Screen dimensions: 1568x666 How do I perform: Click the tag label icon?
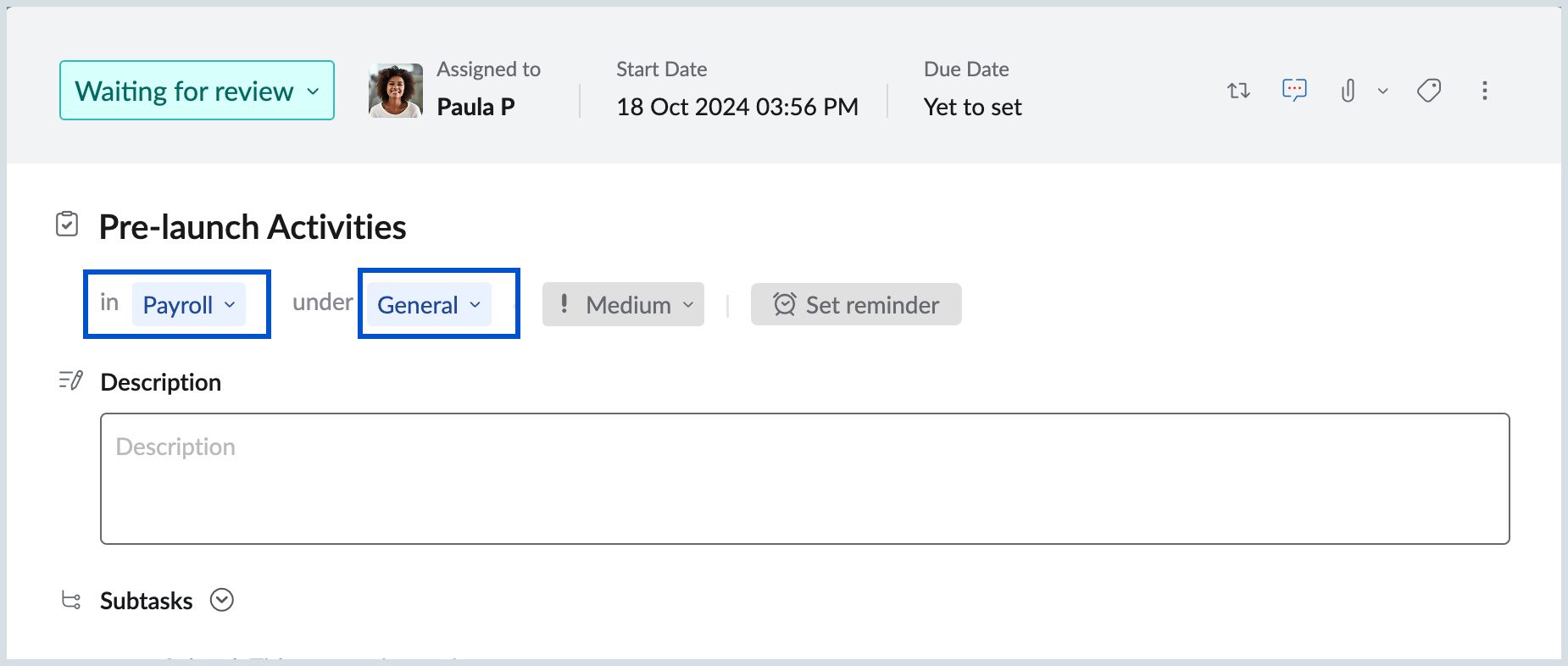(1429, 91)
